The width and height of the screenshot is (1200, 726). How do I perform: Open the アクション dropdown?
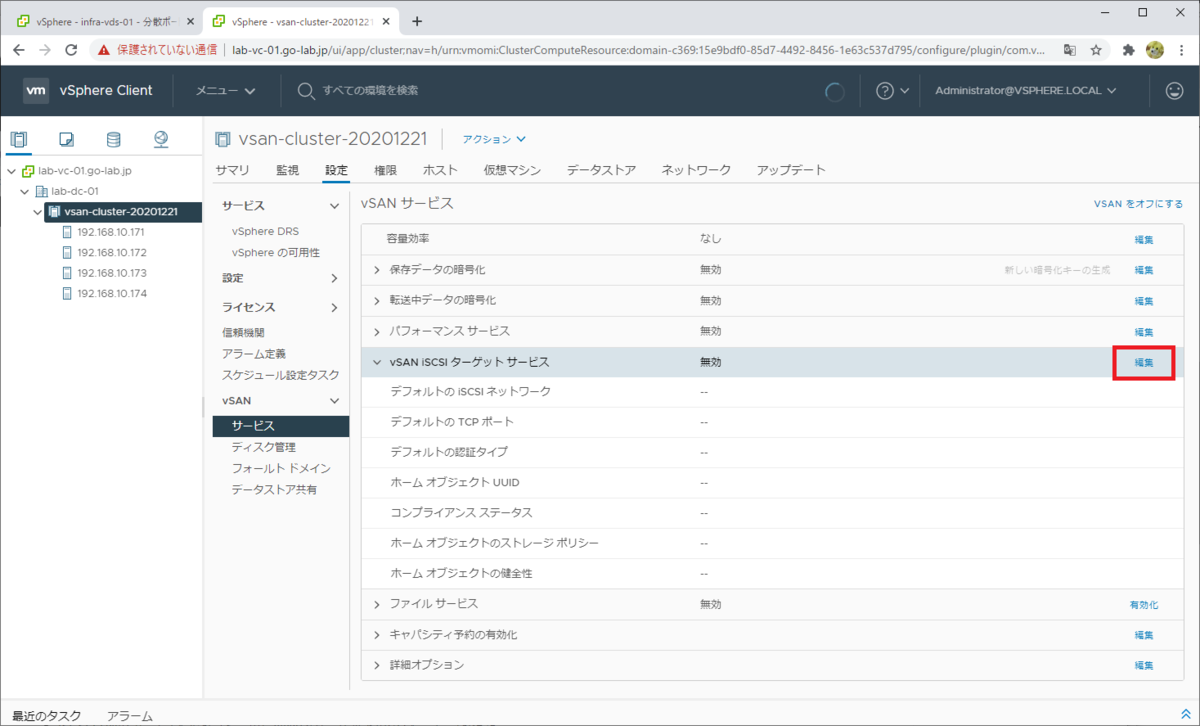tap(494, 139)
